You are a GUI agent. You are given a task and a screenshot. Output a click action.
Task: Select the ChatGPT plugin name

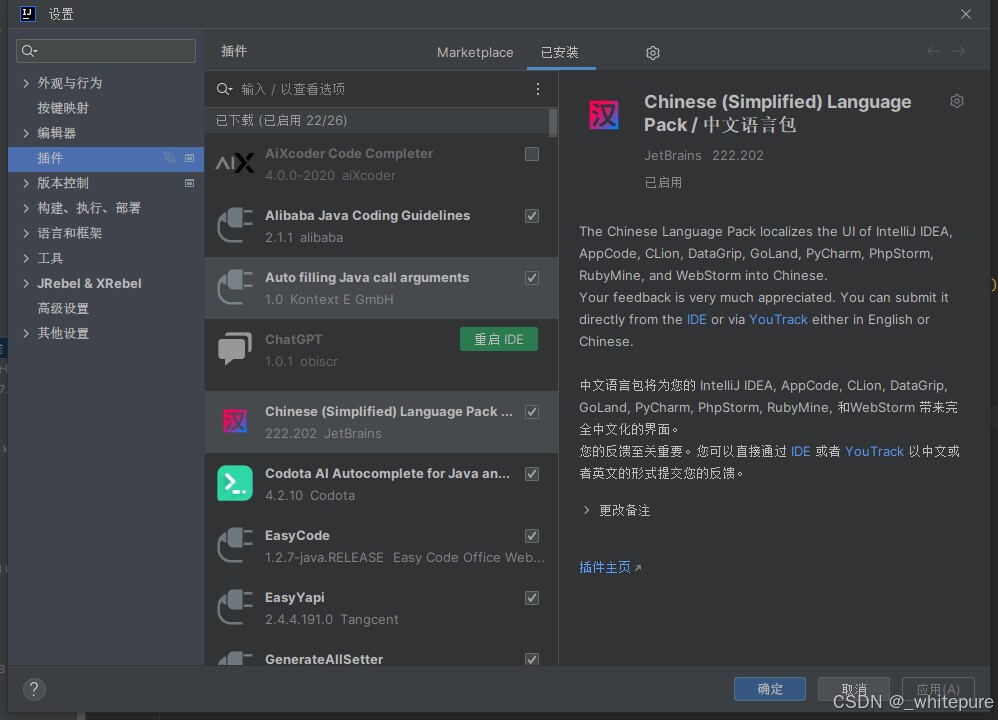[293, 339]
